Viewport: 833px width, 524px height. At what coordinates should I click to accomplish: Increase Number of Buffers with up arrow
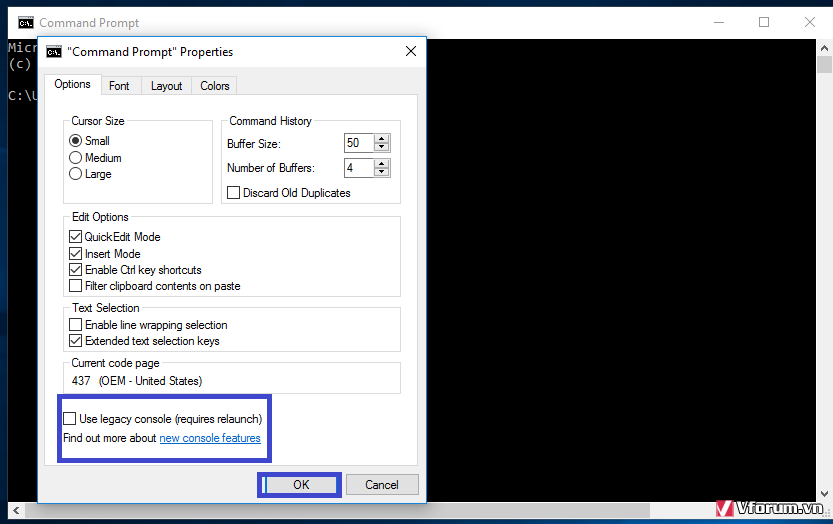pyautogui.click(x=381, y=164)
